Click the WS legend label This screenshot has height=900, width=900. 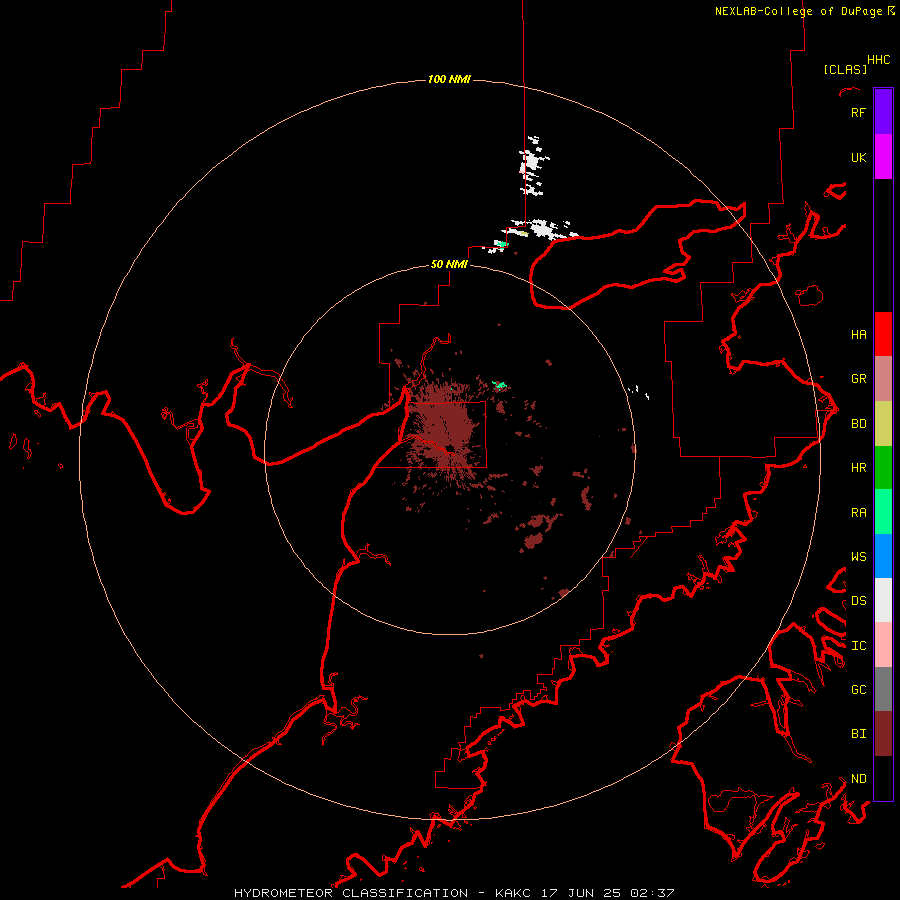(x=858, y=557)
